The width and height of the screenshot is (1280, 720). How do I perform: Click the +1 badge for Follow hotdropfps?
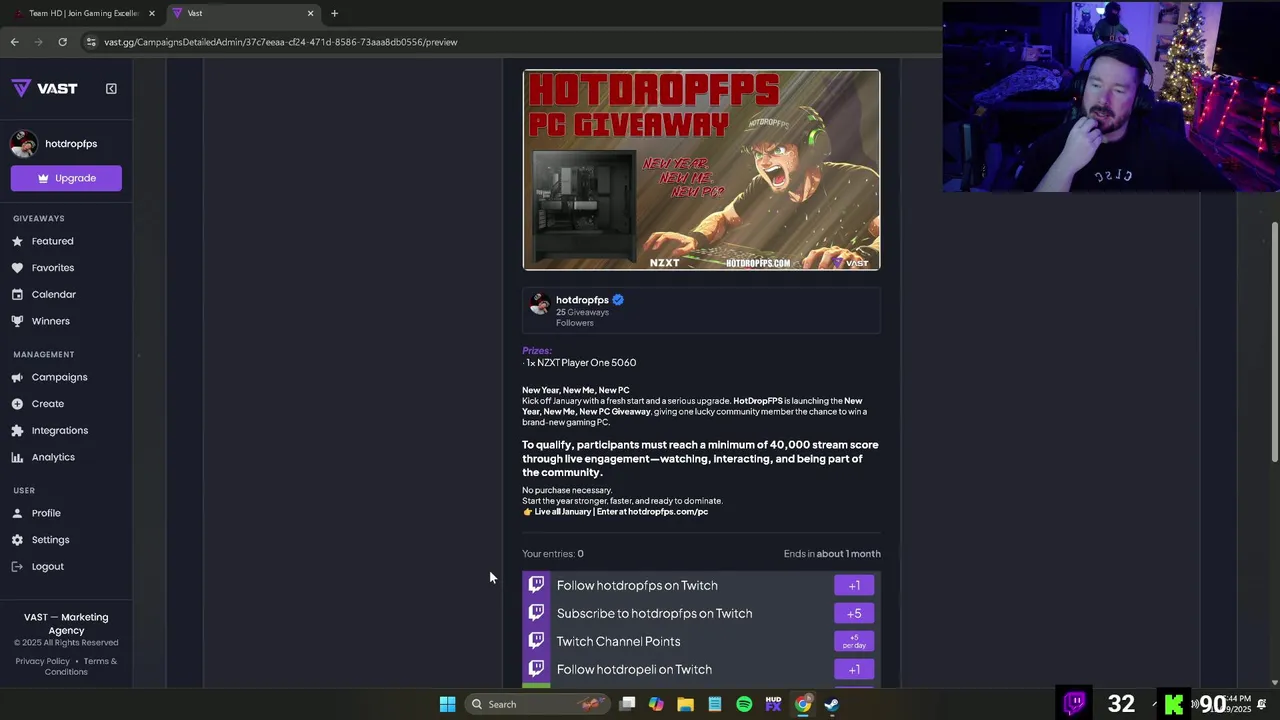pyautogui.click(x=854, y=585)
